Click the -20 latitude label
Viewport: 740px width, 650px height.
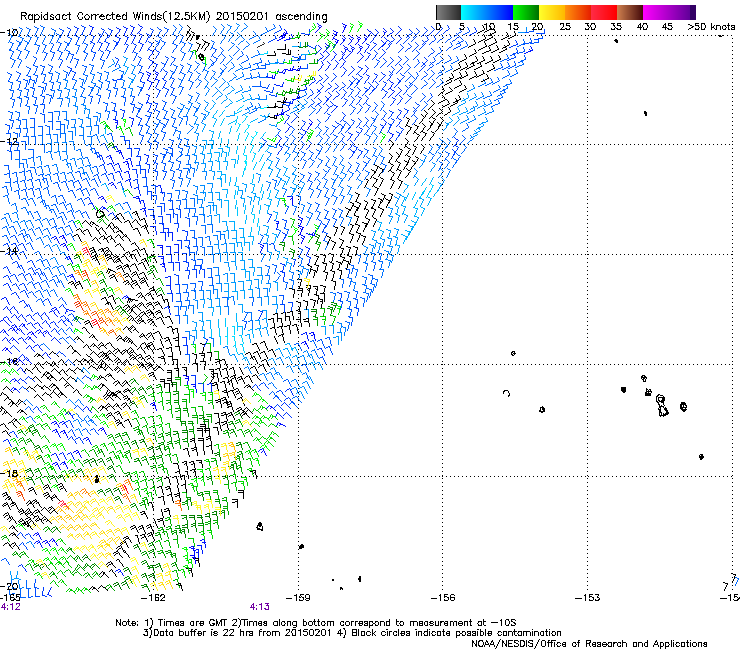(9, 587)
